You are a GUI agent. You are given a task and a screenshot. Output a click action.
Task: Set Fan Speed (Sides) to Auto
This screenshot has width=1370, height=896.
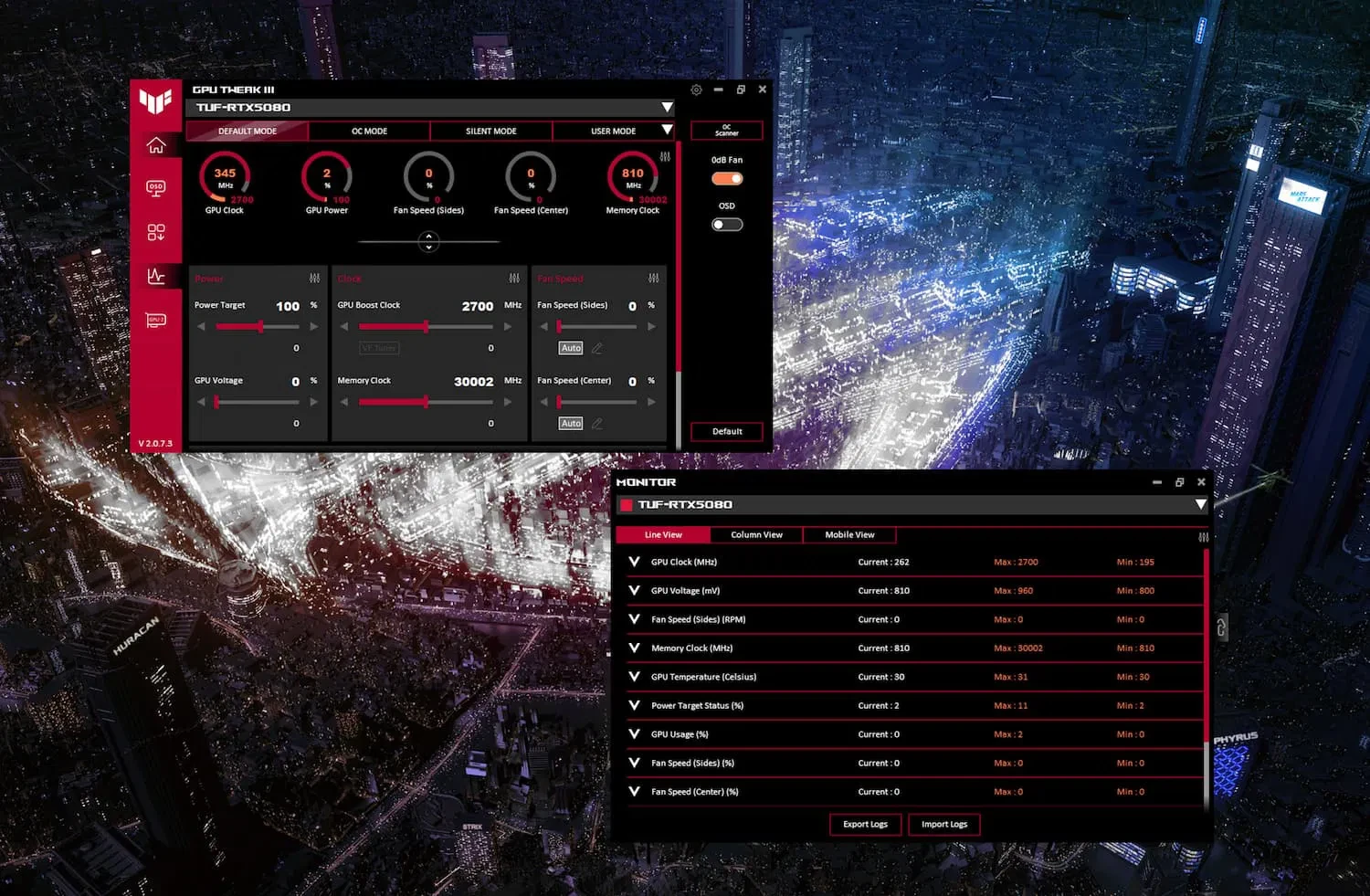tap(570, 347)
